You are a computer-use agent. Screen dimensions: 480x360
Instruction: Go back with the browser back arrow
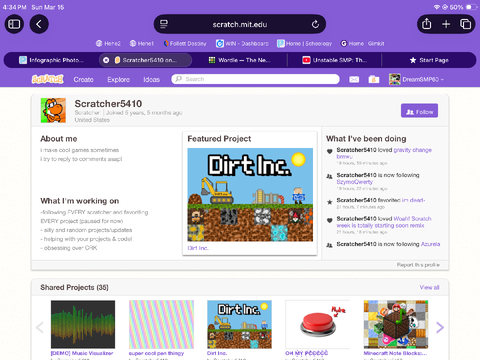click(39, 24)
